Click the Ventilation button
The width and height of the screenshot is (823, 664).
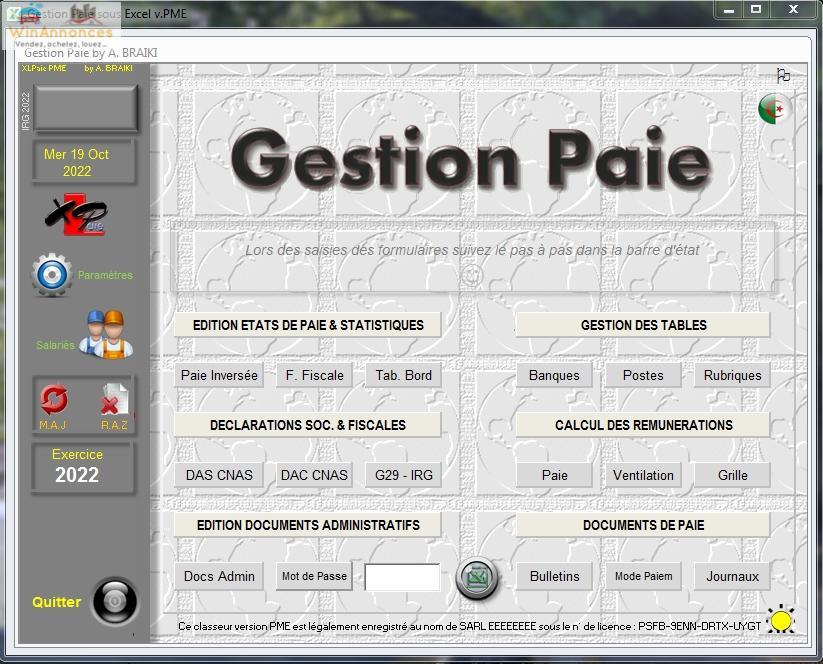(x=643, y=475)
